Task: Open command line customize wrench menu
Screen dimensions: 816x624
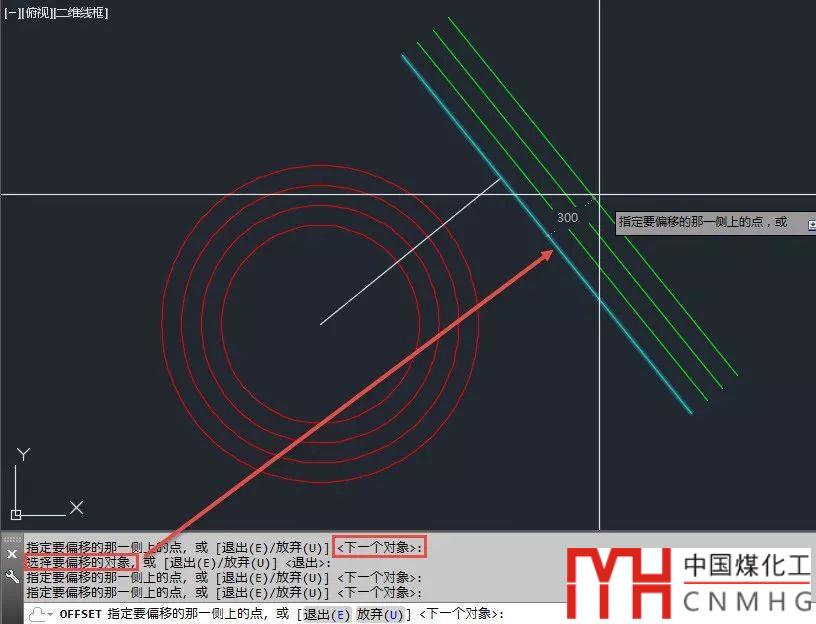Action: [x=12, y=576]
